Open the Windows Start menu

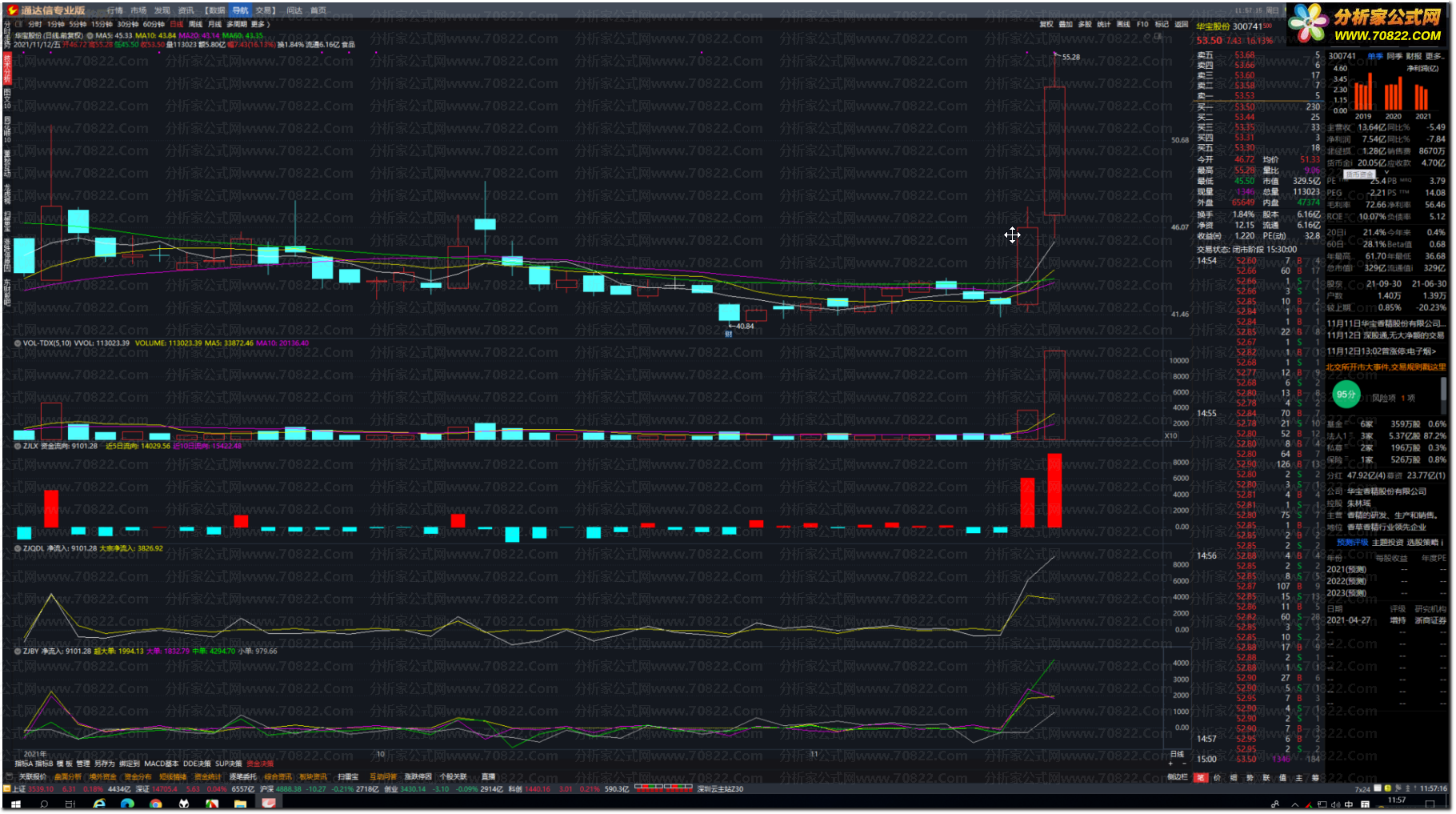(x=15, y=804)
